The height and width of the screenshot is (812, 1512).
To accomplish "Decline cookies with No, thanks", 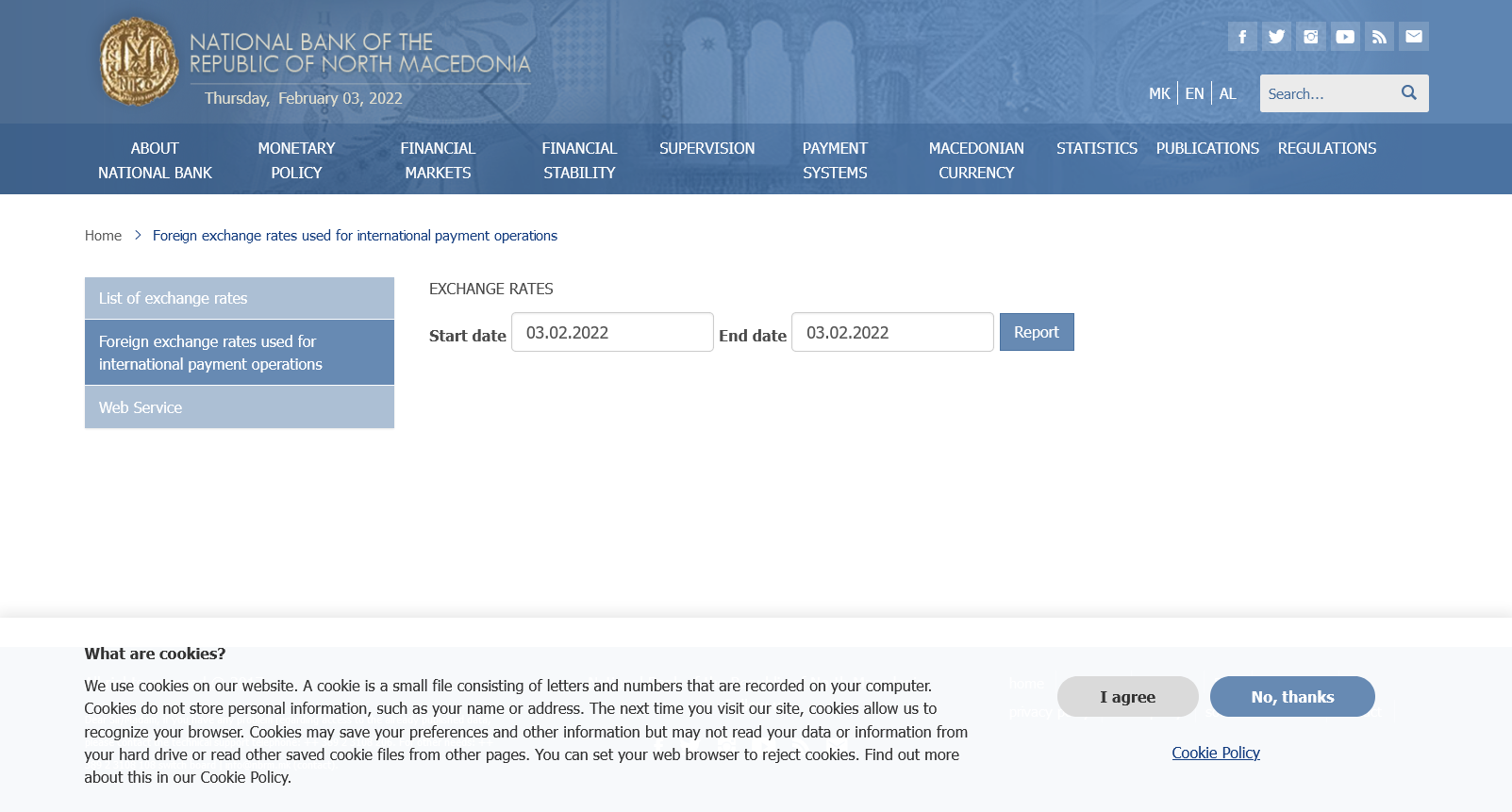I will (1291, 697).
